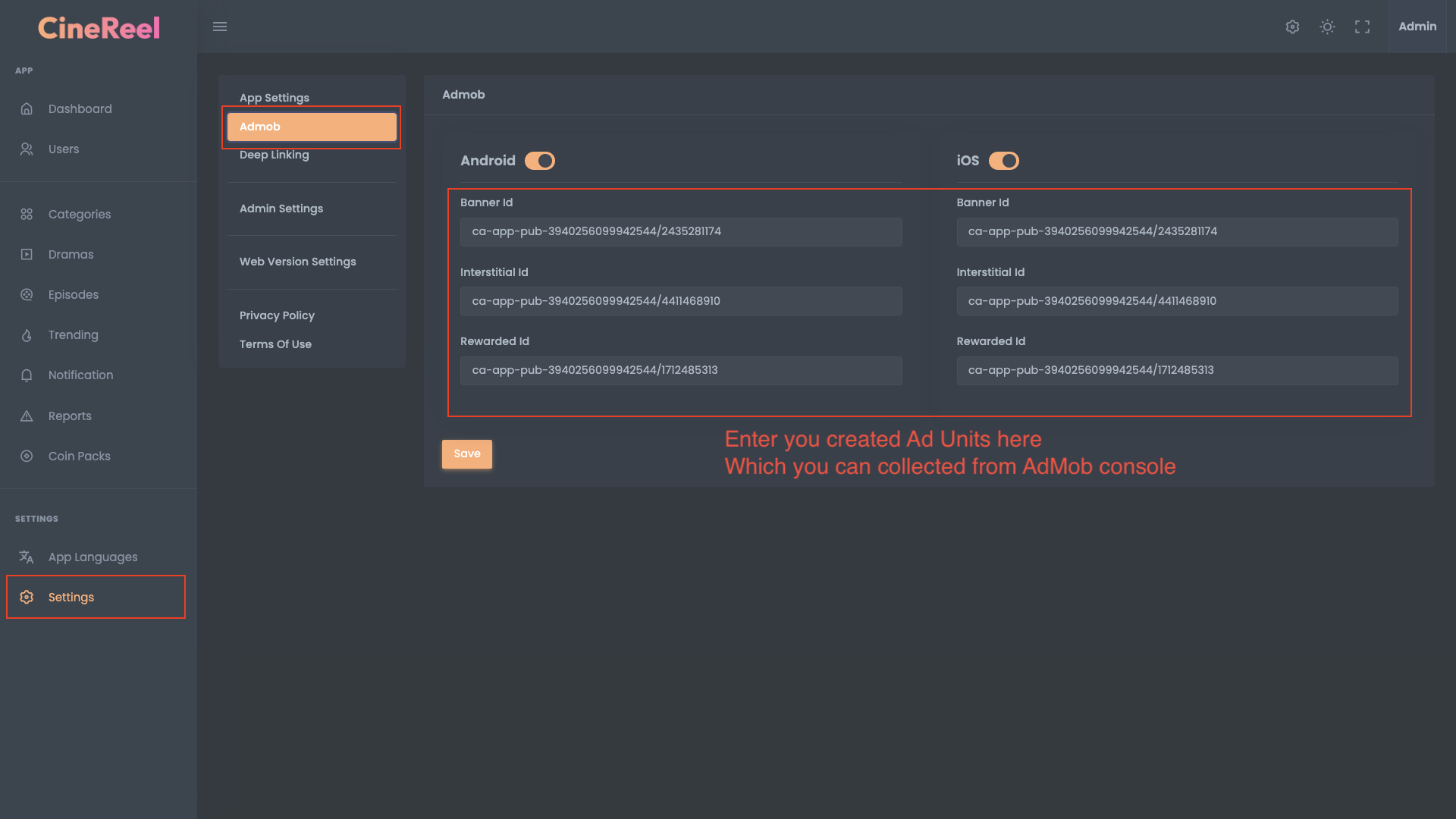Click the CineReel logo
Screen dimensions: 1456x819
pyautogui.click(x=99, y=28)
